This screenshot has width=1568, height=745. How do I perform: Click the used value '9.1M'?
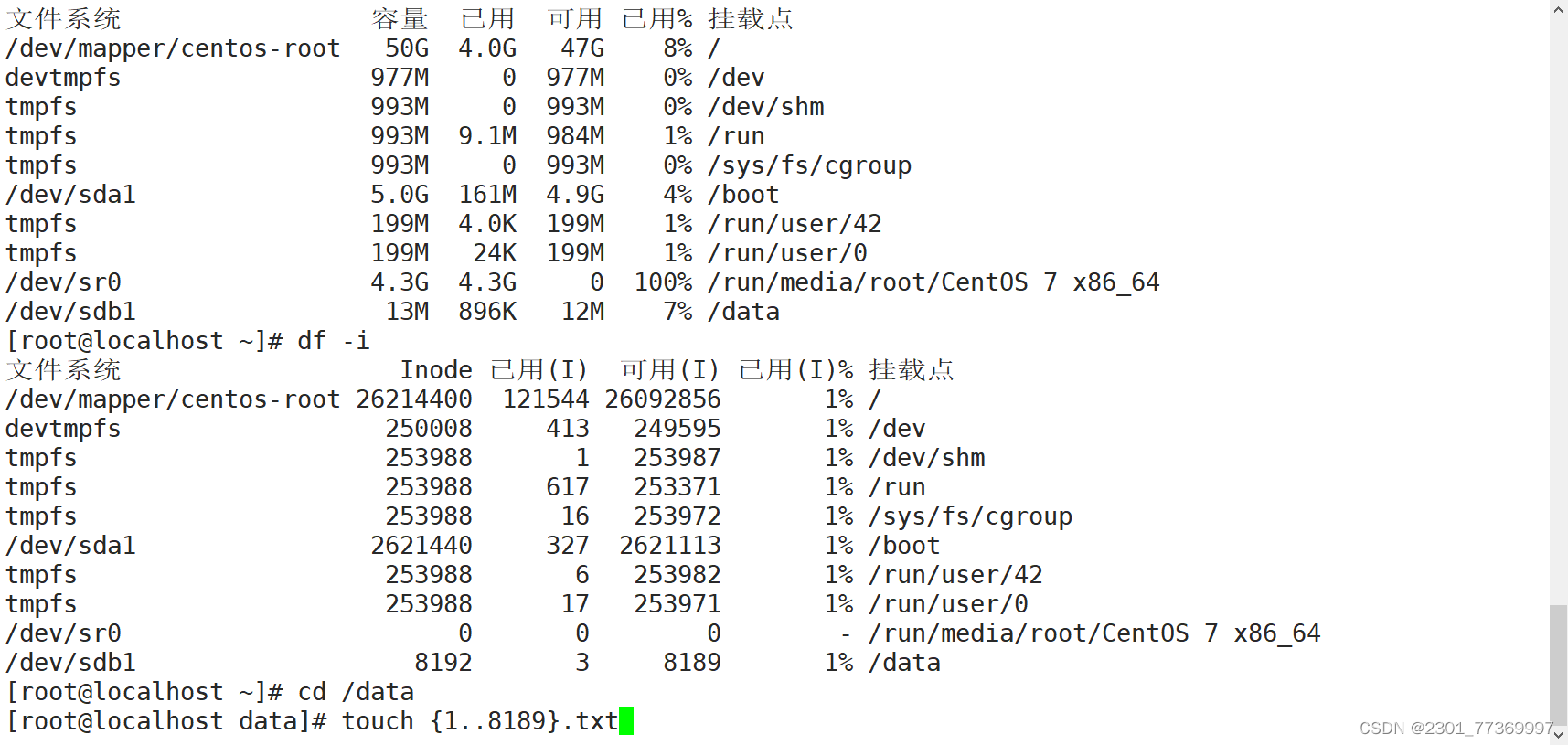tap(487, 136)
